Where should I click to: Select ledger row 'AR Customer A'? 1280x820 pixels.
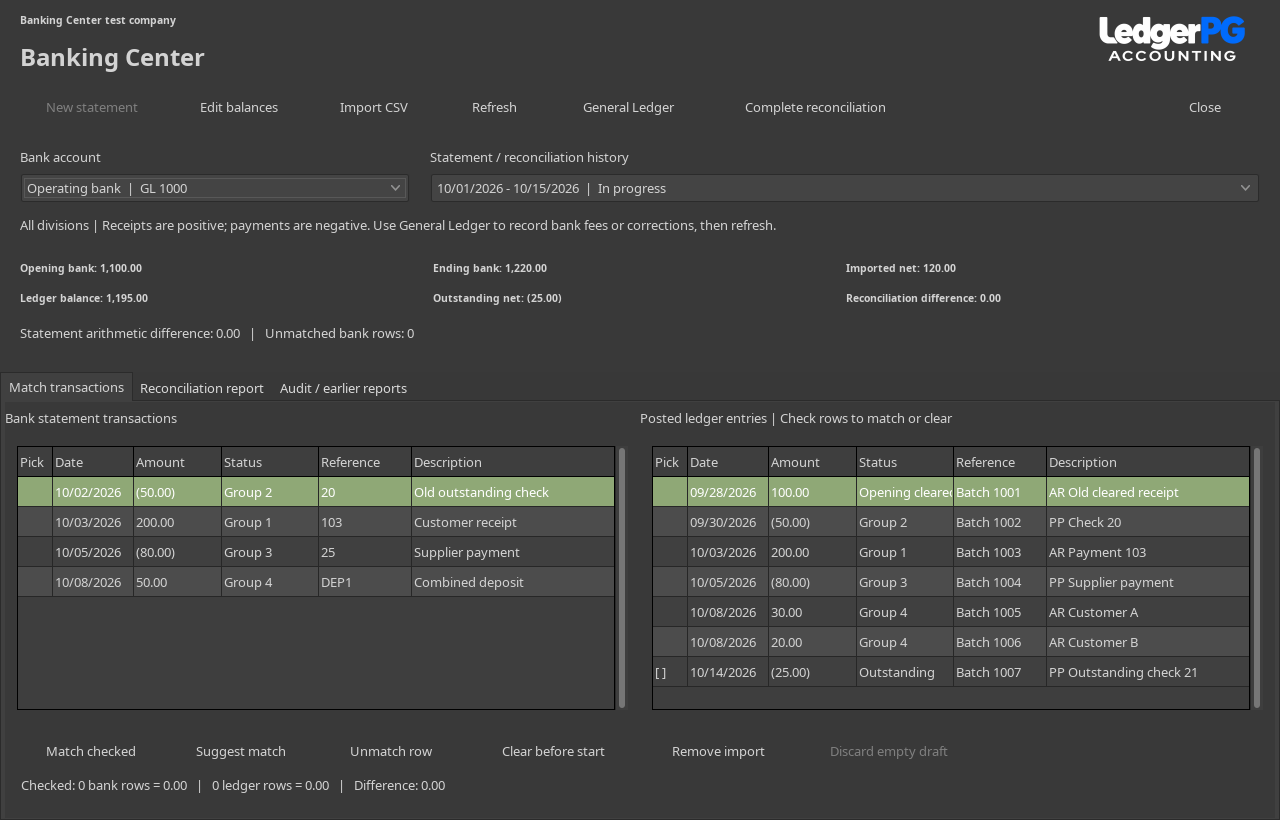pyautogui.click(x=951, y=612)
